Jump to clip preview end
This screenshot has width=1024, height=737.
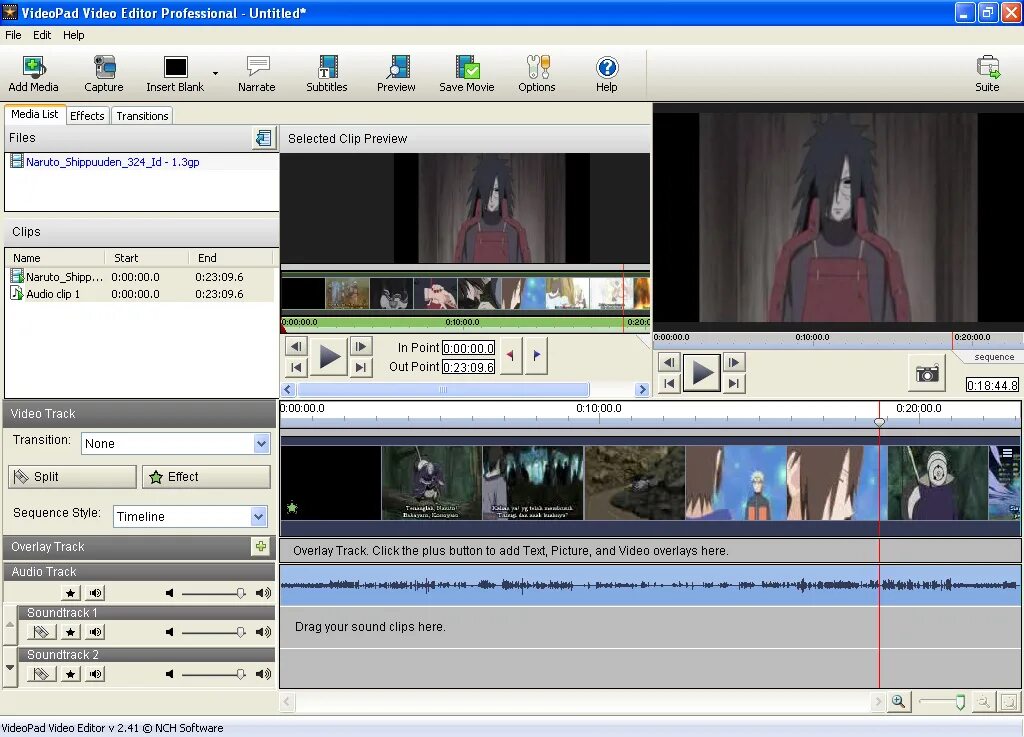pyautogui.click(x=361, y=368)
